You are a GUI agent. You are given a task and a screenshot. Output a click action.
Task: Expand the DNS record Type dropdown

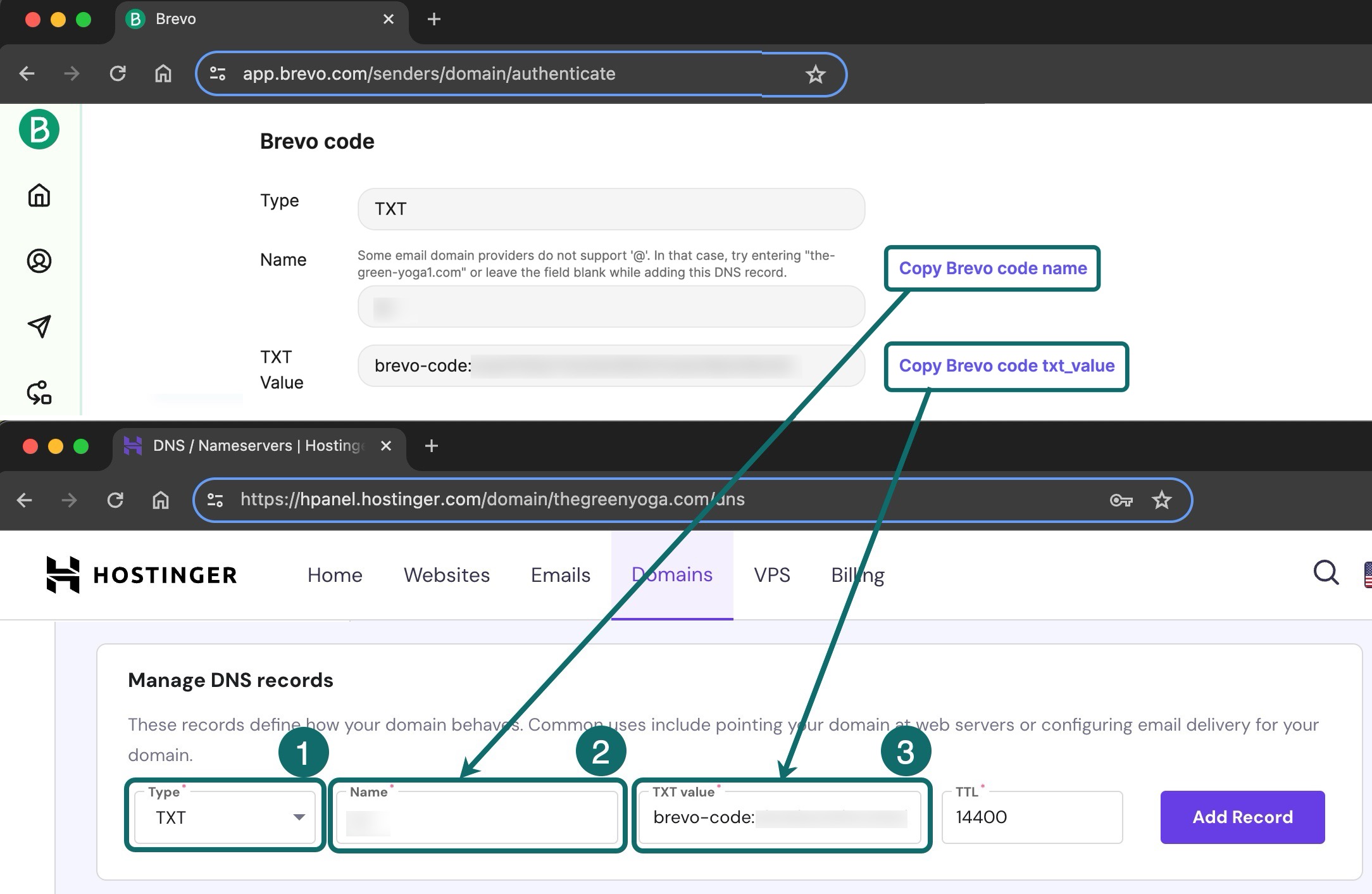[x=225, y=817]
